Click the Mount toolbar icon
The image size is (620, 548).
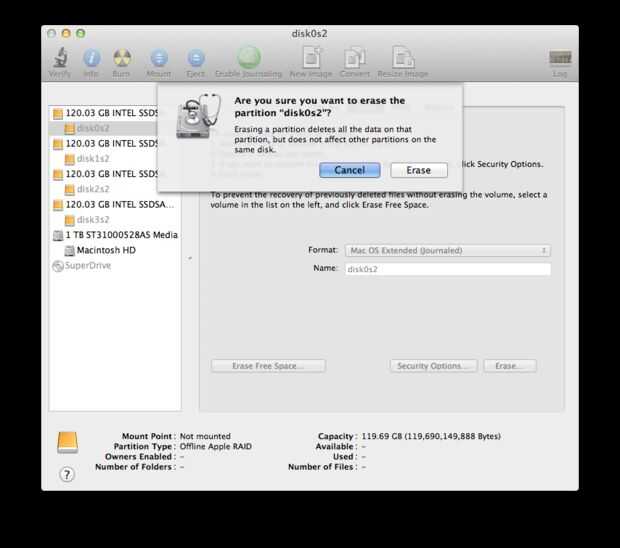coord(159,58)
